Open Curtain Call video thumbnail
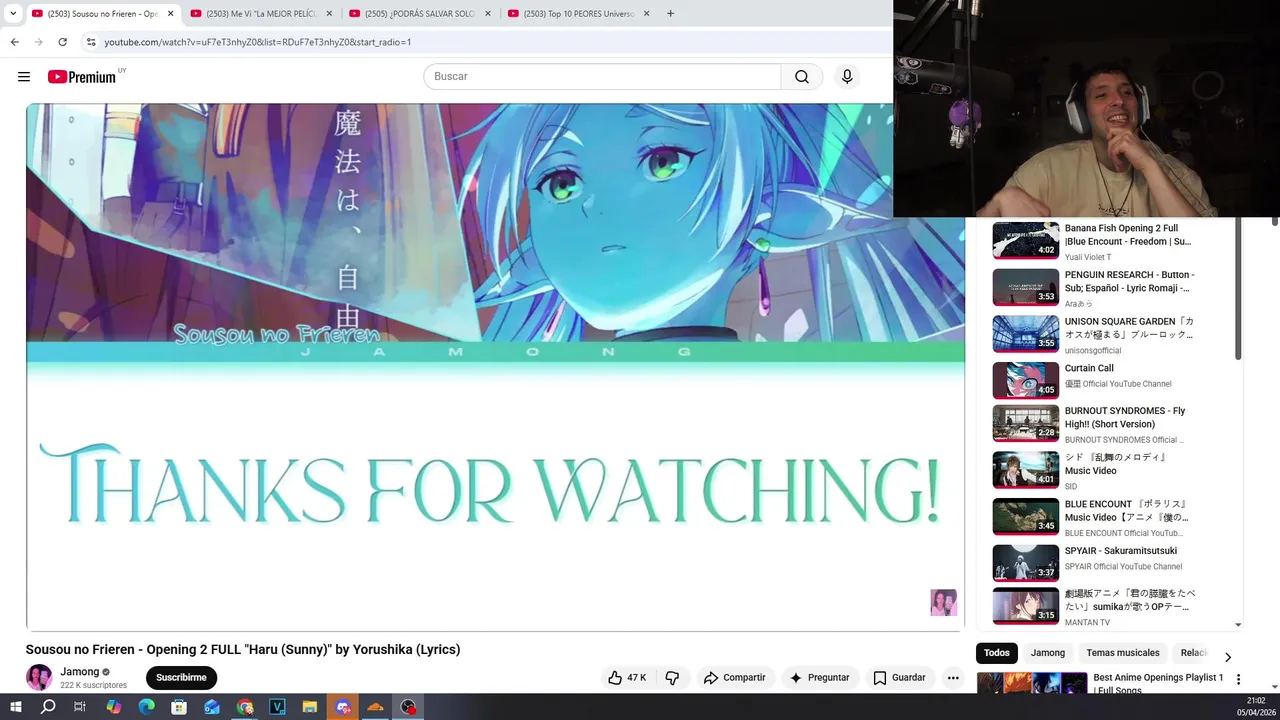The width and height of the screenshot is (1280, 720). [1025, 380]
